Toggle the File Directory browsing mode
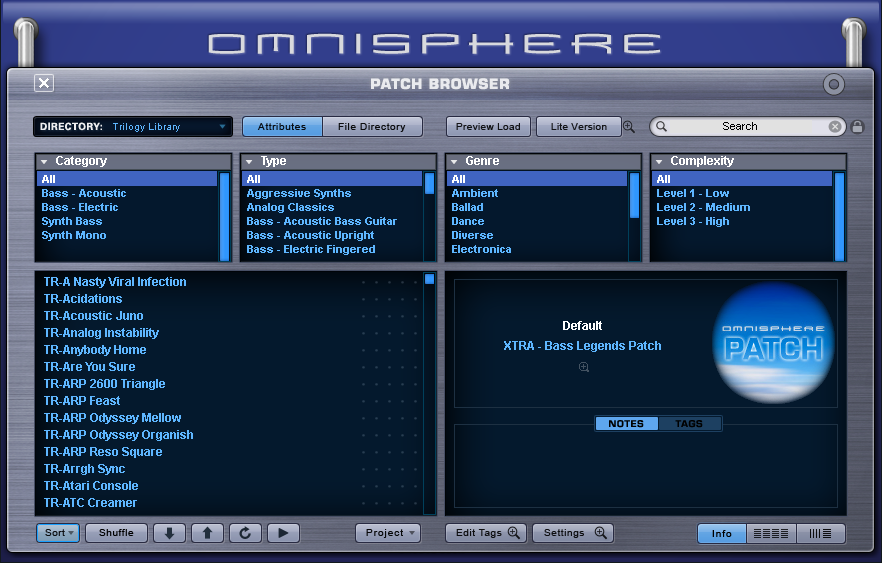The image size is (882, 563). (372, 127)
